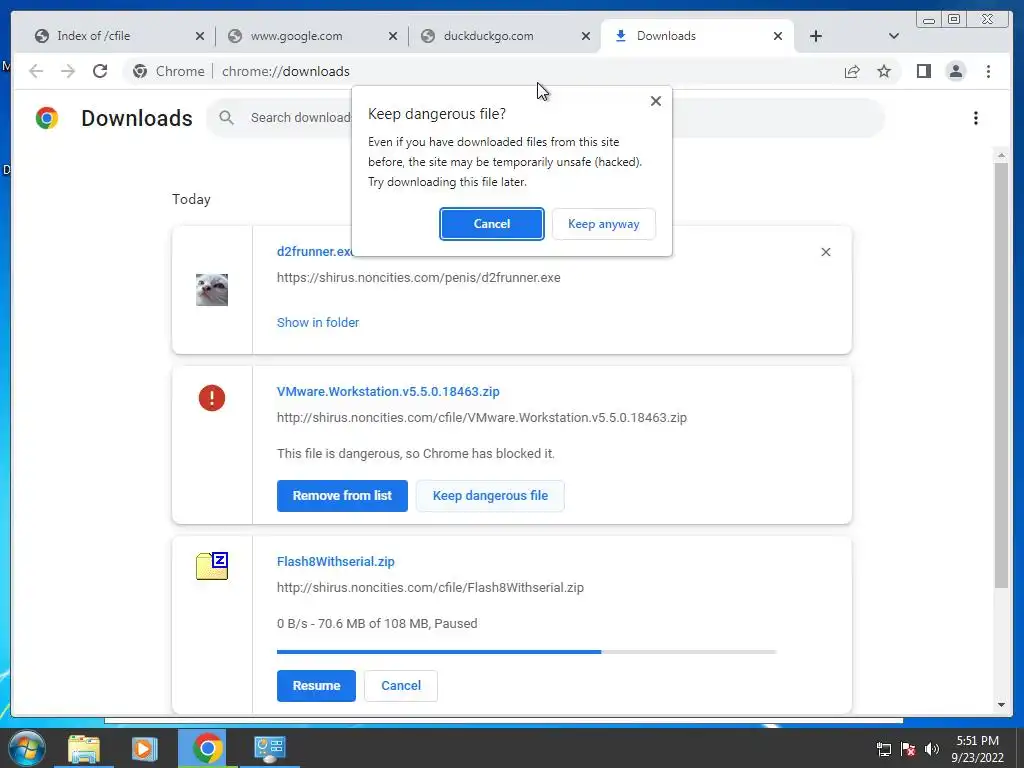Open Show in folder for d2frunner.exe
This screenshot has height=768, width=1024.
[x=318, y=323]
